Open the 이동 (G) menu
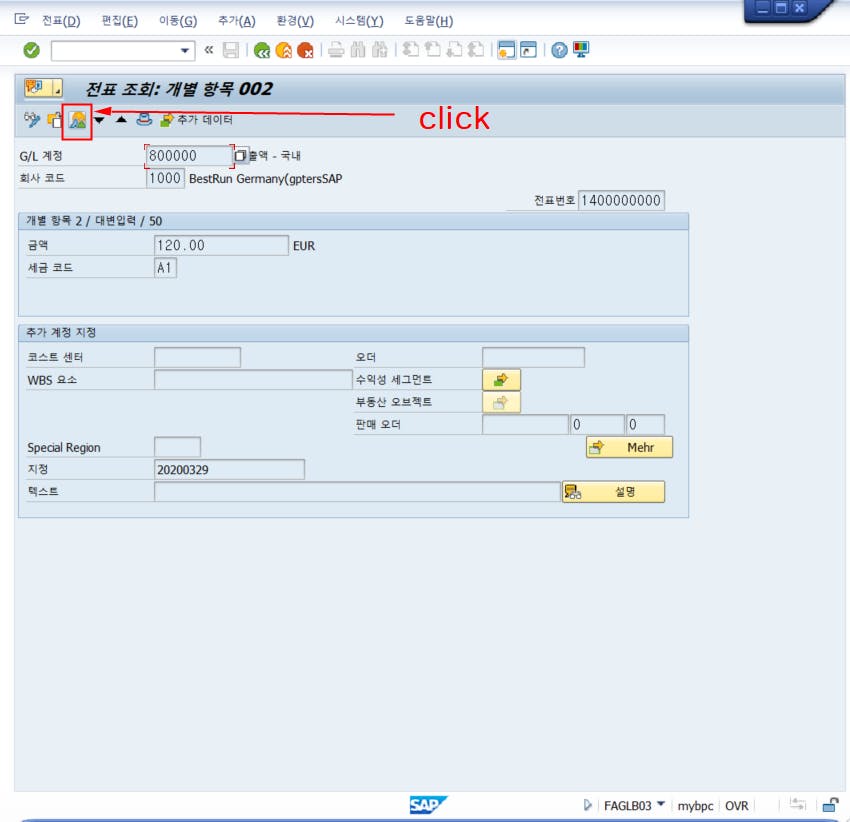This screenshot has width=850, height=822. point(178,21)
